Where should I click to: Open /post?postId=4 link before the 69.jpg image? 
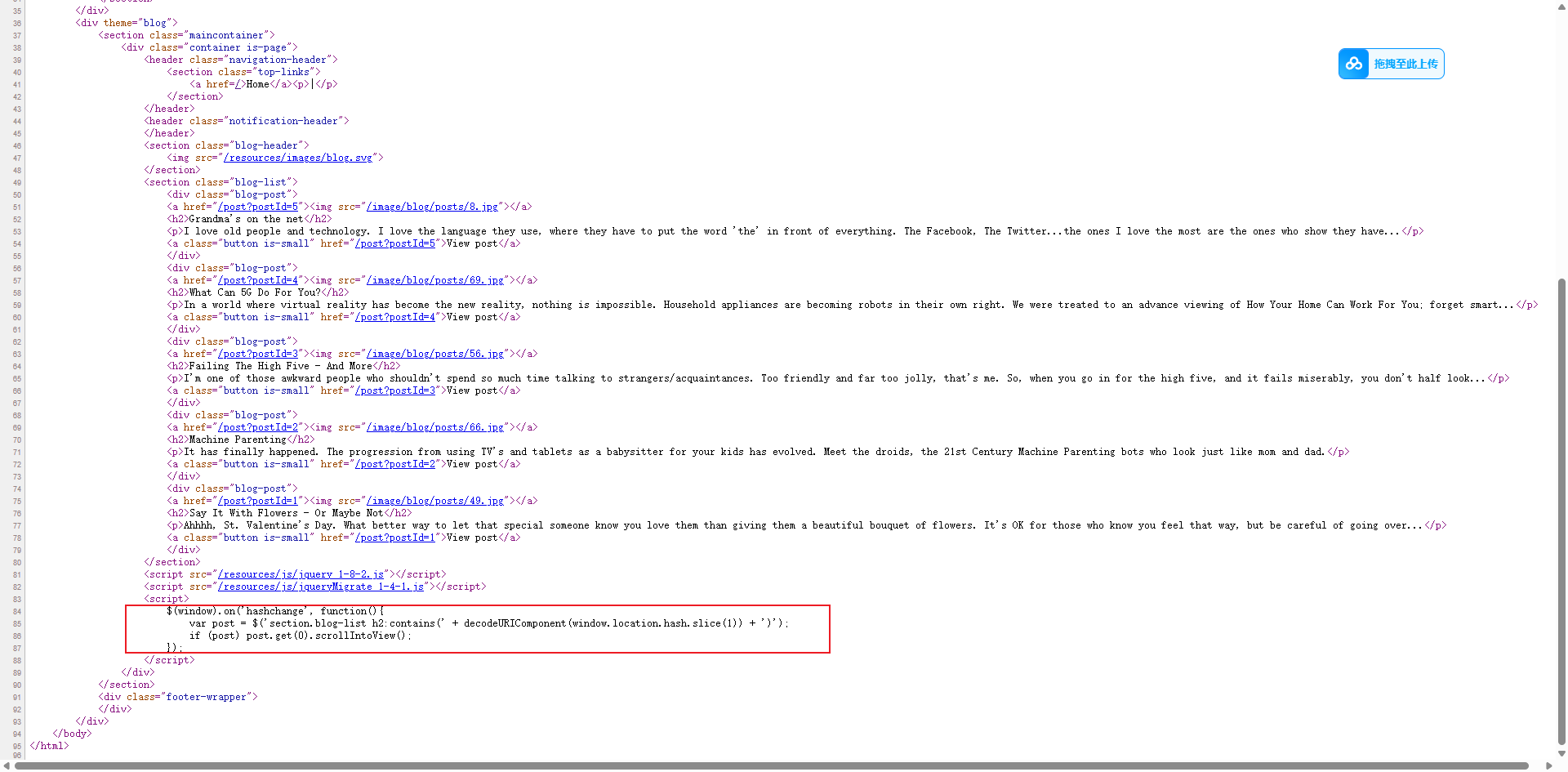tap(258, 280)
